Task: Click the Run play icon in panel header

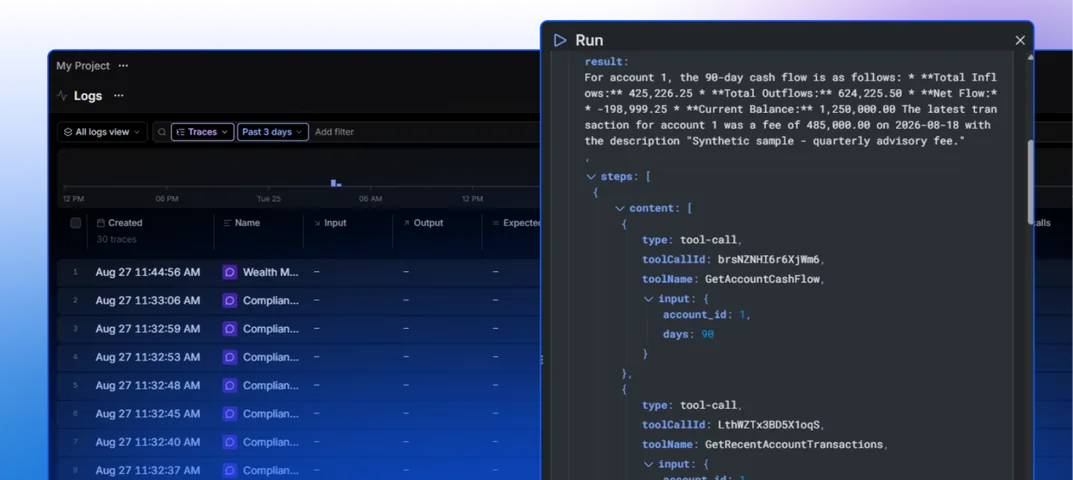Action: click(x=560, y=40)
